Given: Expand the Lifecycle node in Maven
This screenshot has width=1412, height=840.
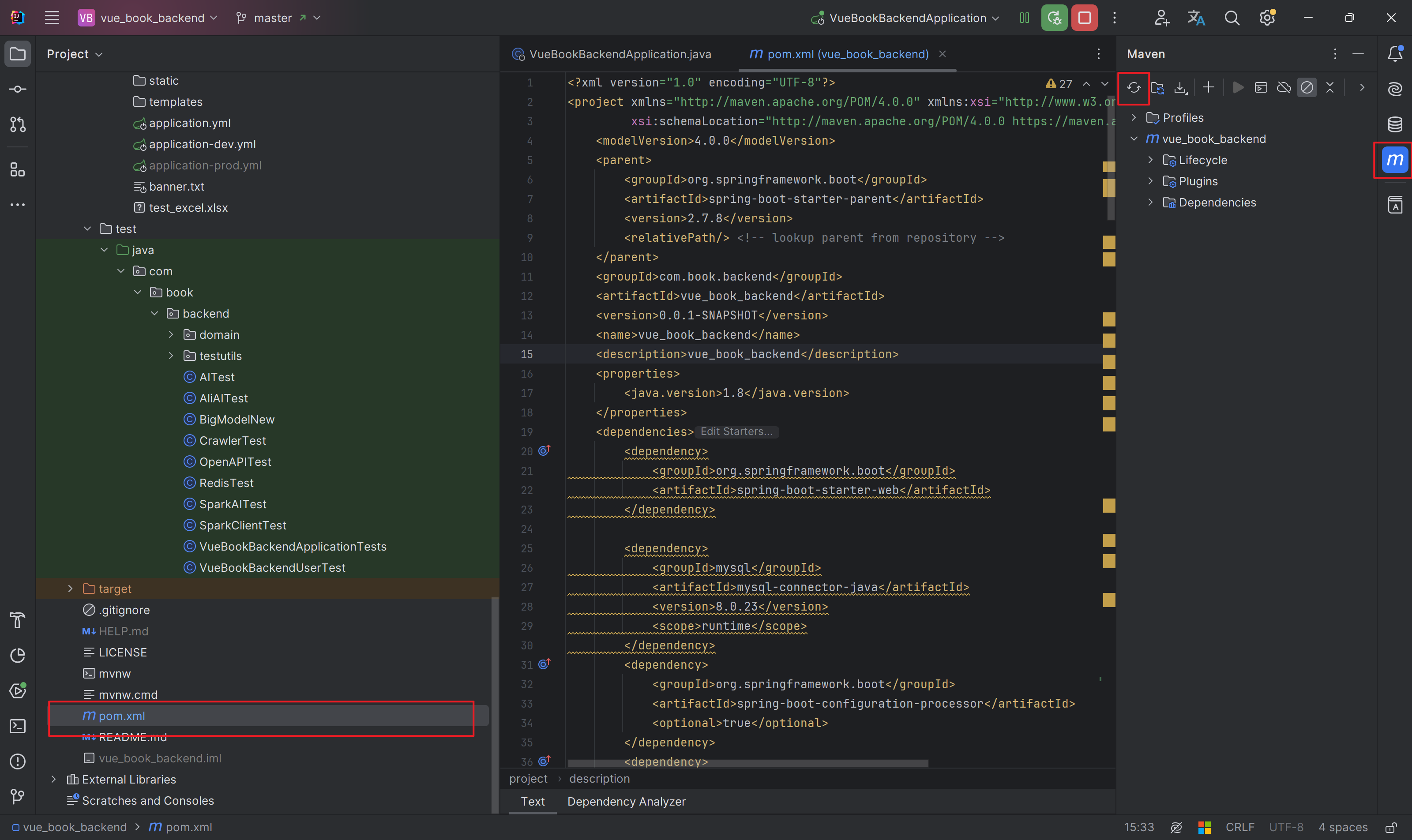Looking at the screenshot, I should (1150, 160).
